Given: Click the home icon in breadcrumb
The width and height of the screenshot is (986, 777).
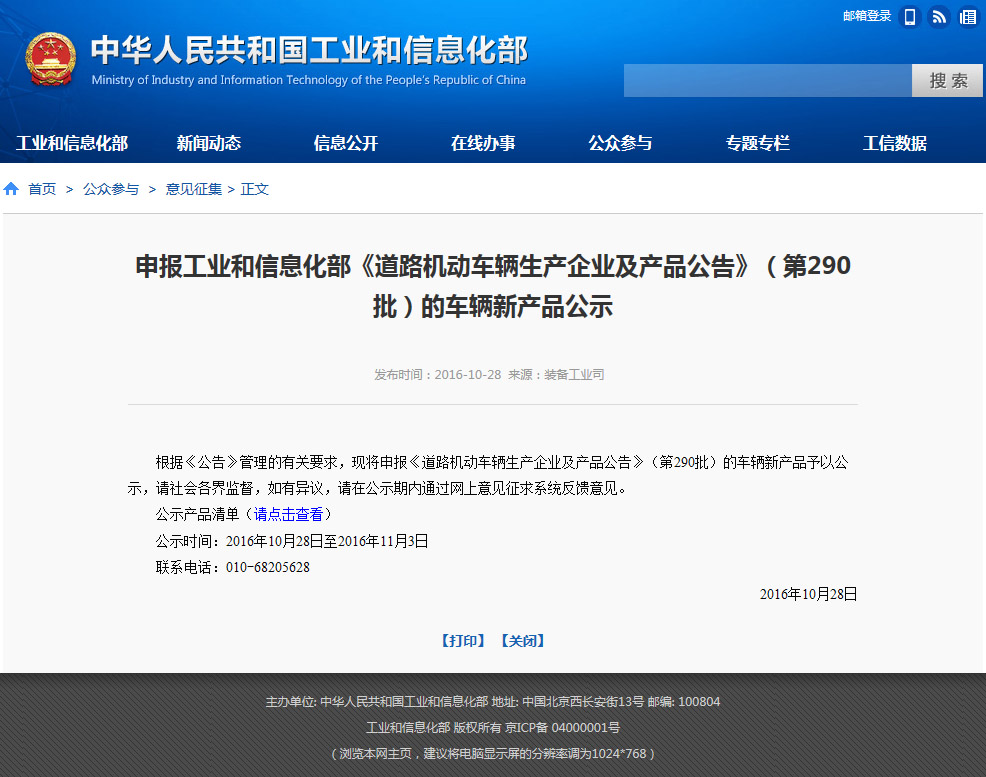Looking at the screenshot, I should pyautogui.click(x=11, y=189).
